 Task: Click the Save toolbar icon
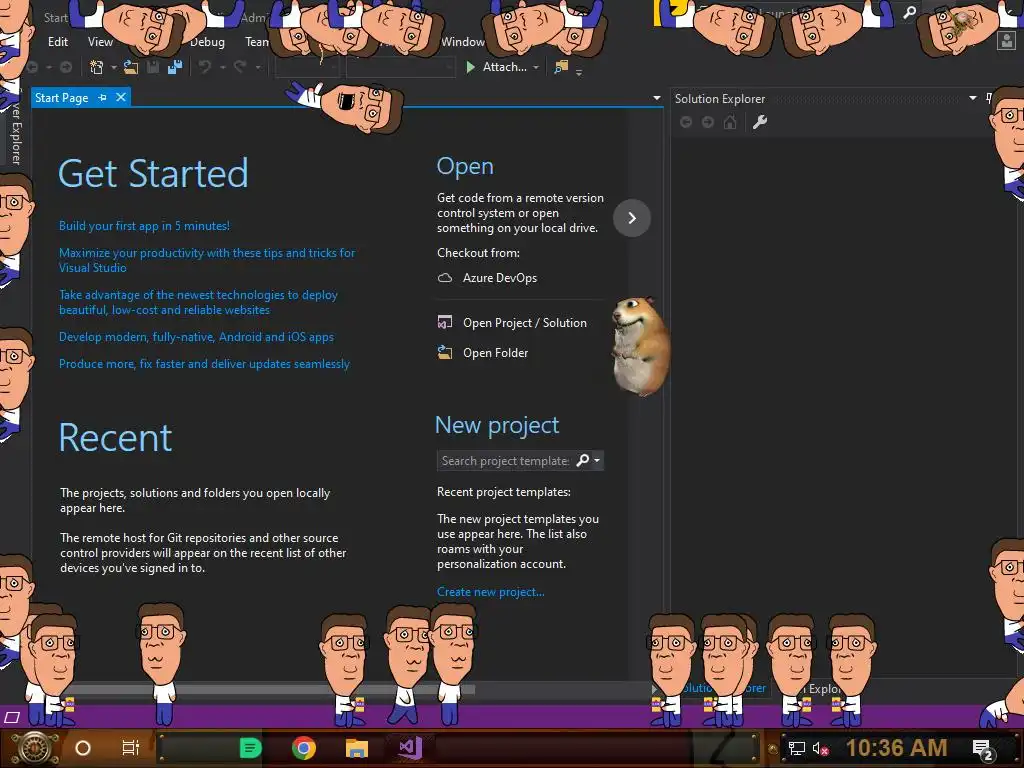[x=153, y=67]
